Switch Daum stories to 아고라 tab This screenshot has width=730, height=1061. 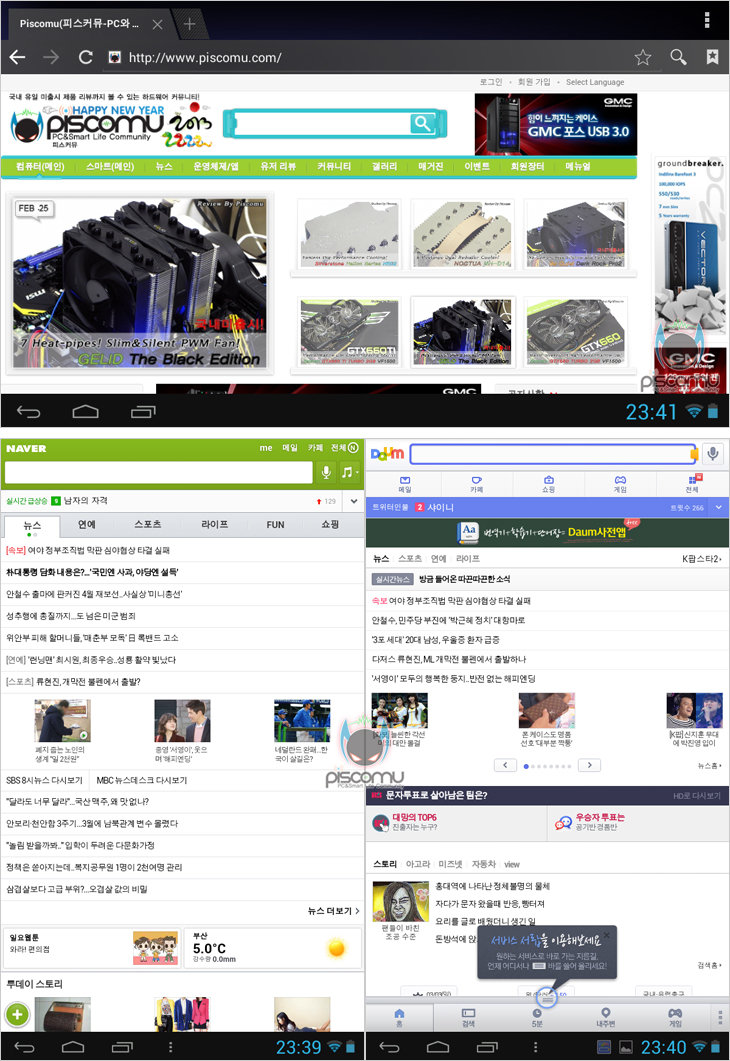coord(418,864)
